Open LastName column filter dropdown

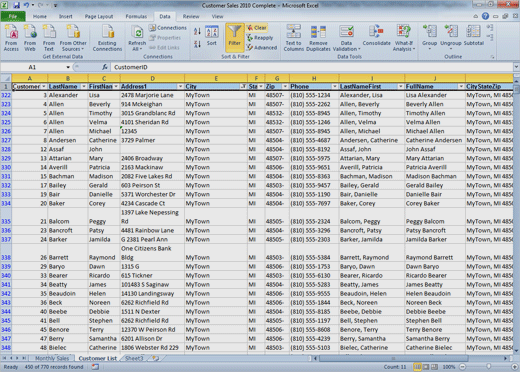[x=84, y=87]
